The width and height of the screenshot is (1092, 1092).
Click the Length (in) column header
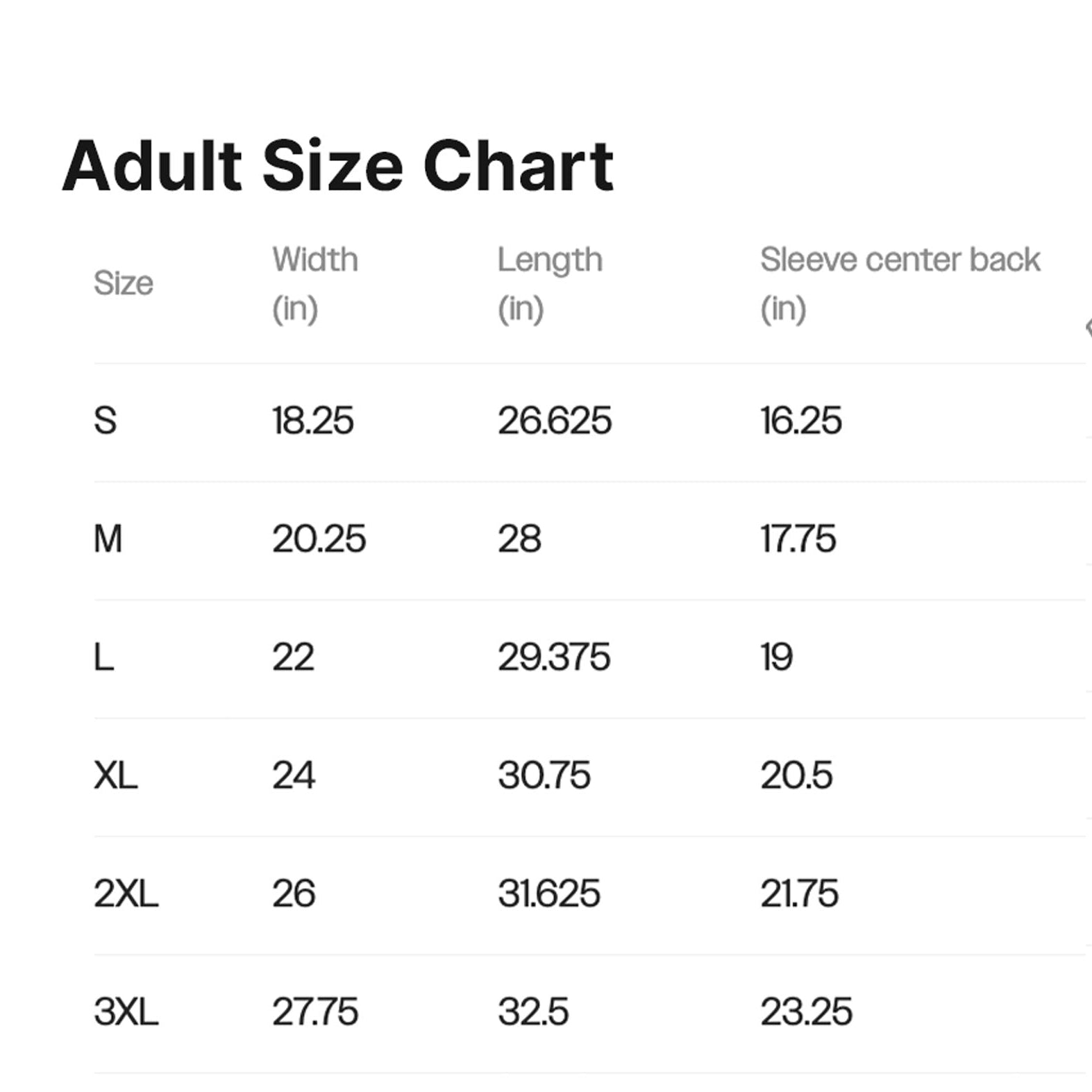point(550,284)
